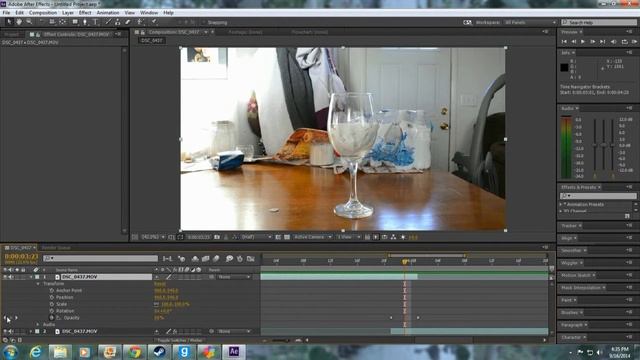Mute audio speaker of layer 1

[11, 277]
